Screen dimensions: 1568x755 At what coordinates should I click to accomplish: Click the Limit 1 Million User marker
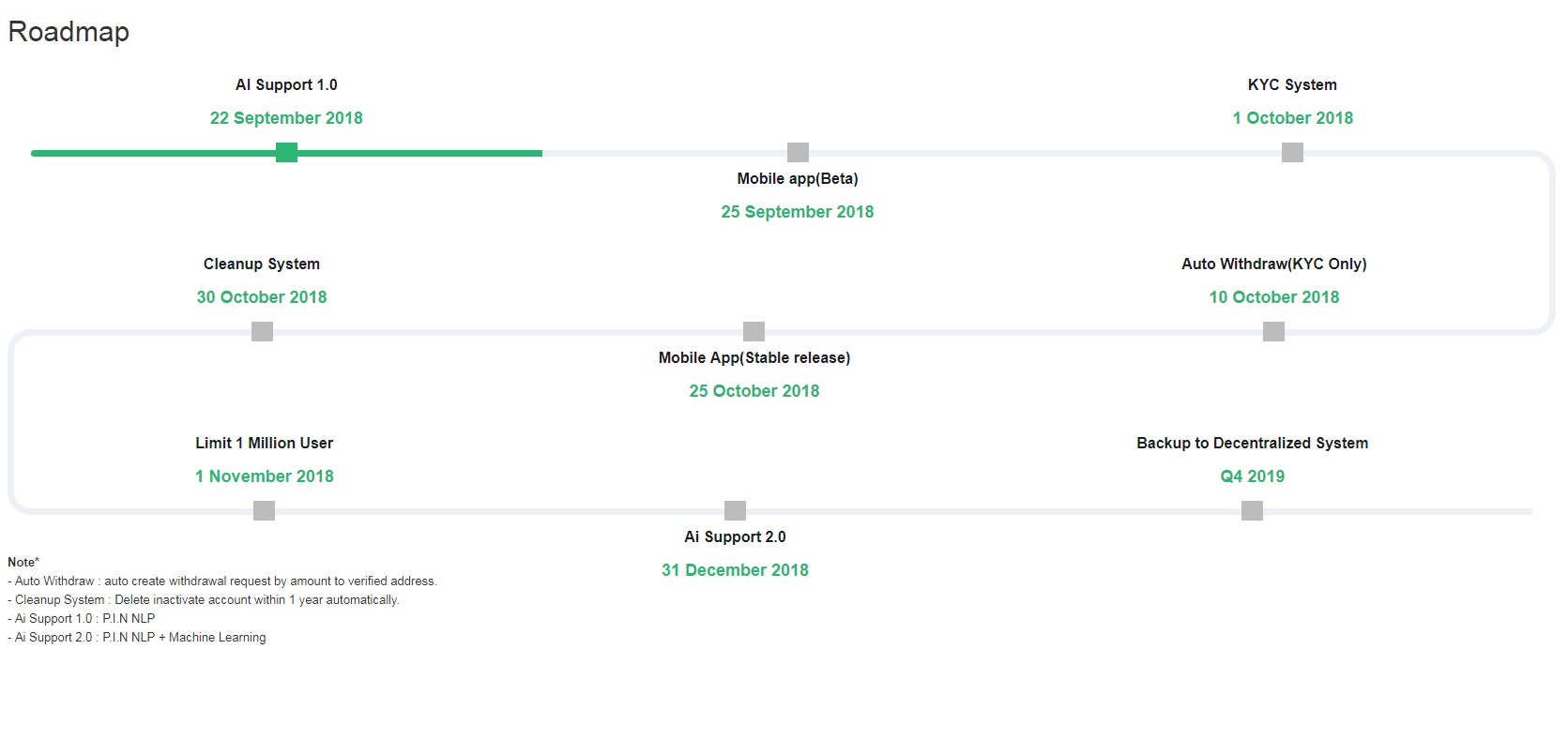tap(264, 511)
